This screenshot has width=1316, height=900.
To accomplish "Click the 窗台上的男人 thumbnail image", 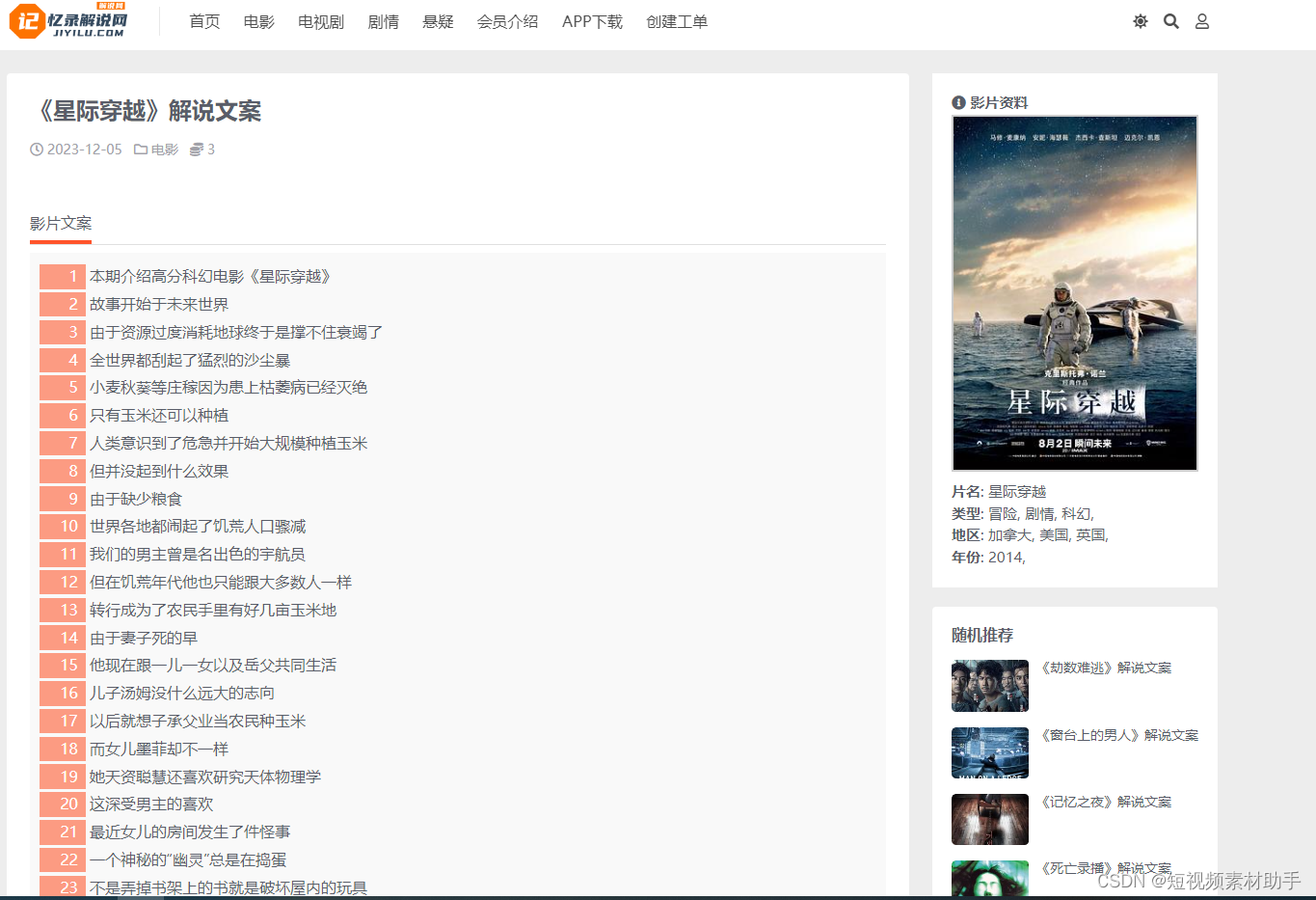I will click(x=990, y=752).
